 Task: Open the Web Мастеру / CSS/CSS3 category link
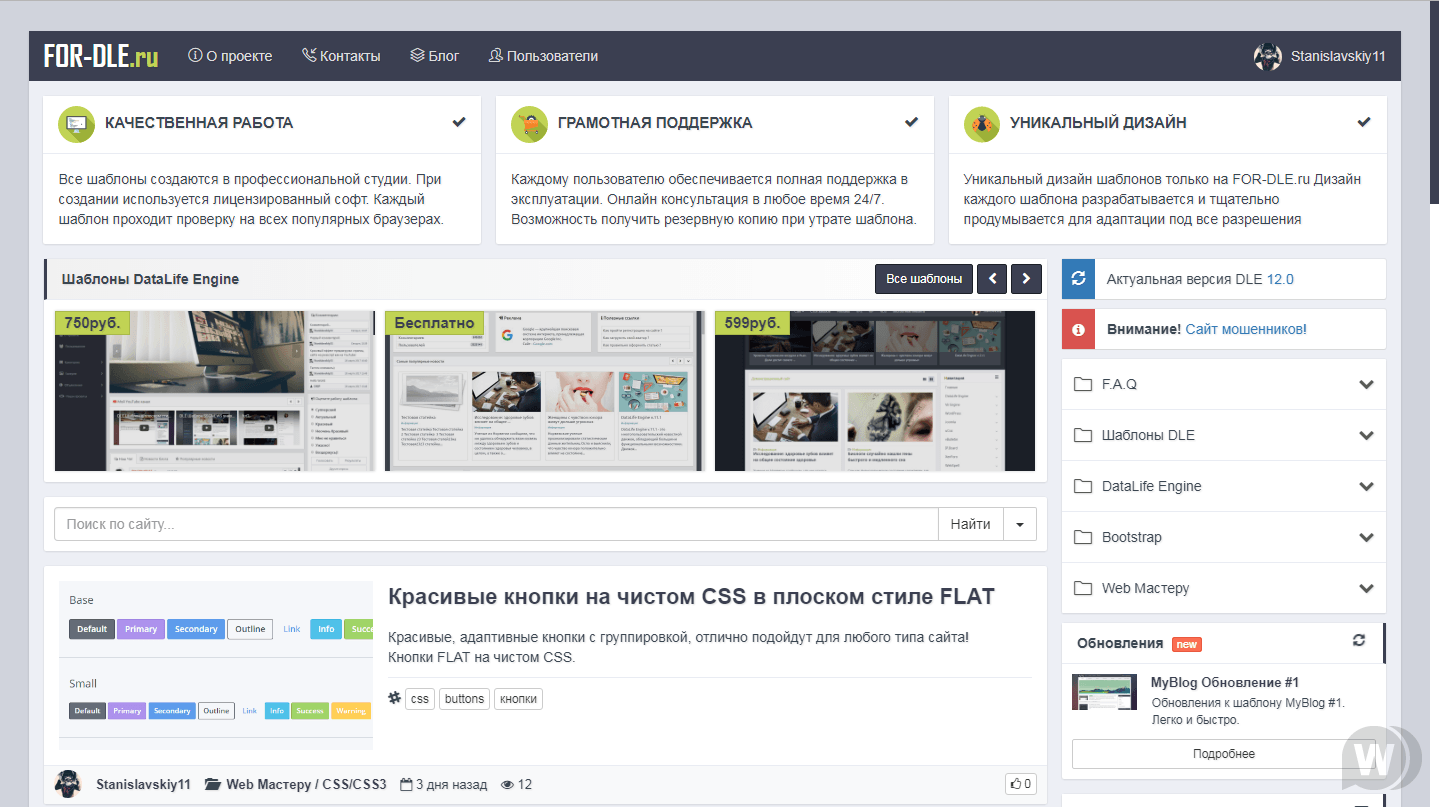[306, 785]
